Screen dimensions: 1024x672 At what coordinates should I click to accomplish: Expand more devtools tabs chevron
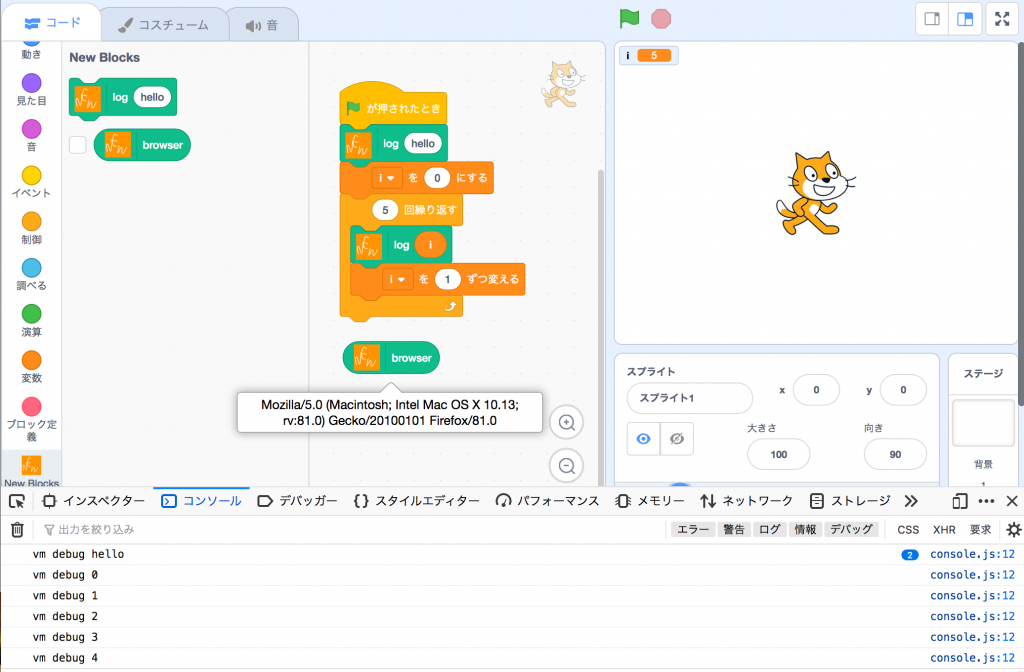910,501
